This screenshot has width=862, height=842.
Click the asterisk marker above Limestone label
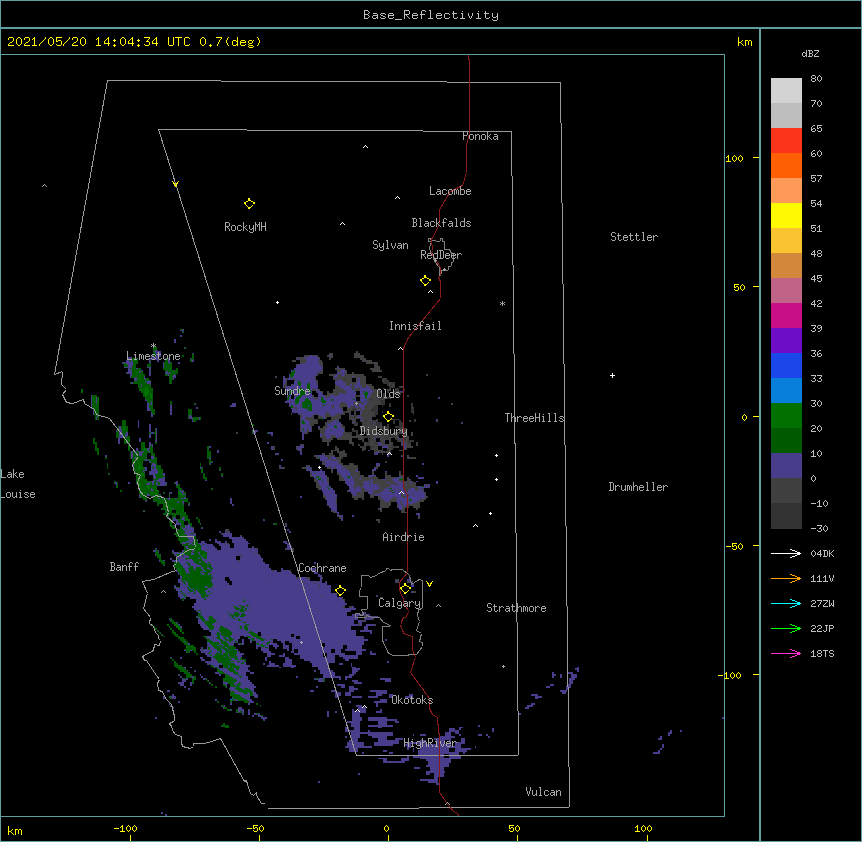tap(153, 346)
